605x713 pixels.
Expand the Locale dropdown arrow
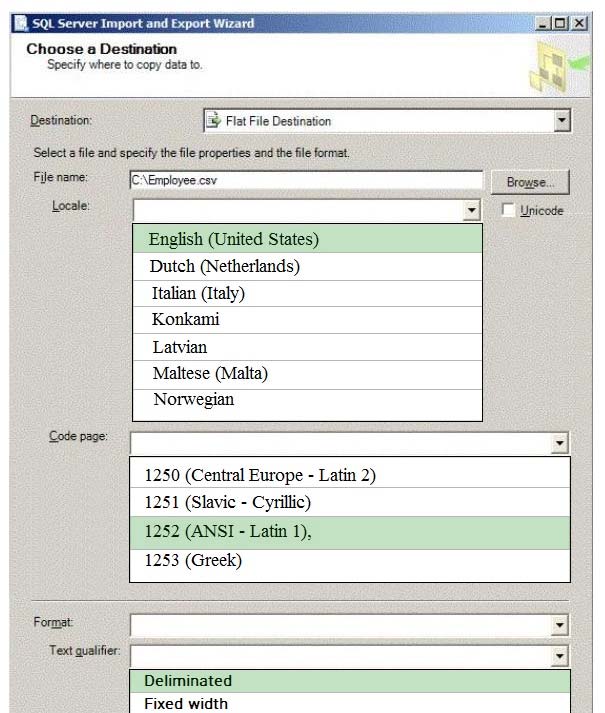click(x=472, y=210)
